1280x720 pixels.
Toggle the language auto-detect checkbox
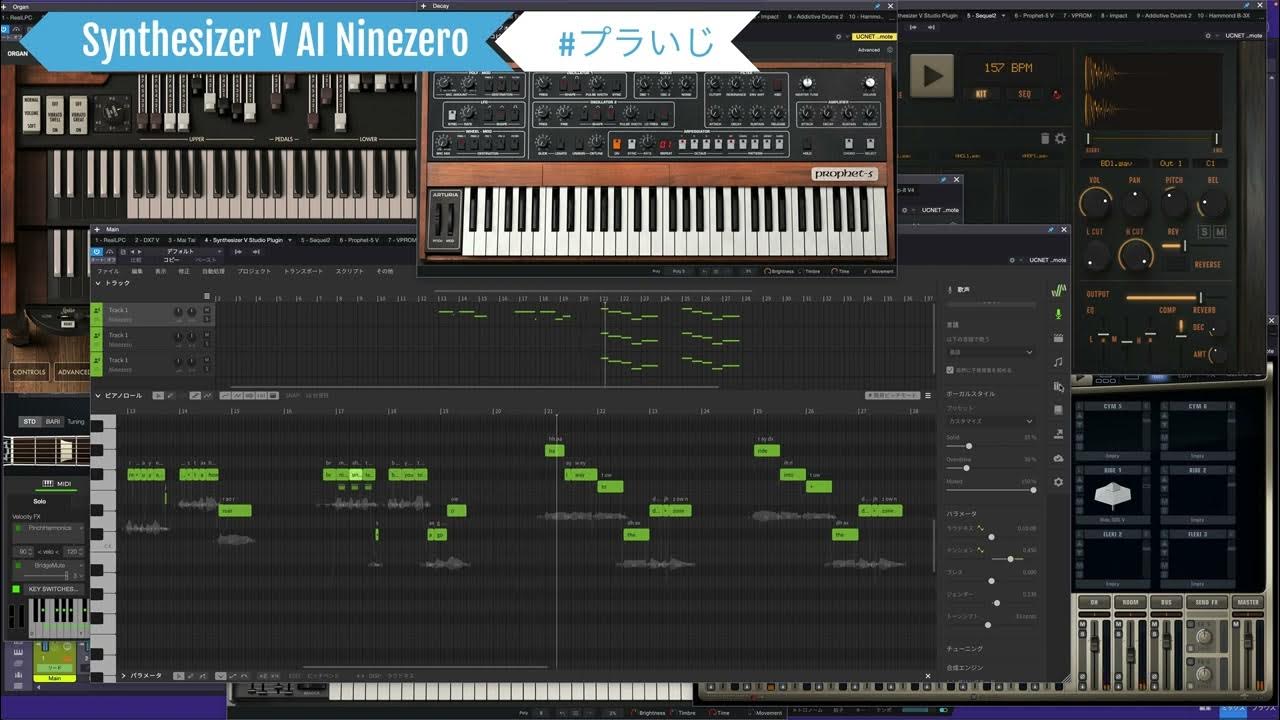tap(950, 370)
